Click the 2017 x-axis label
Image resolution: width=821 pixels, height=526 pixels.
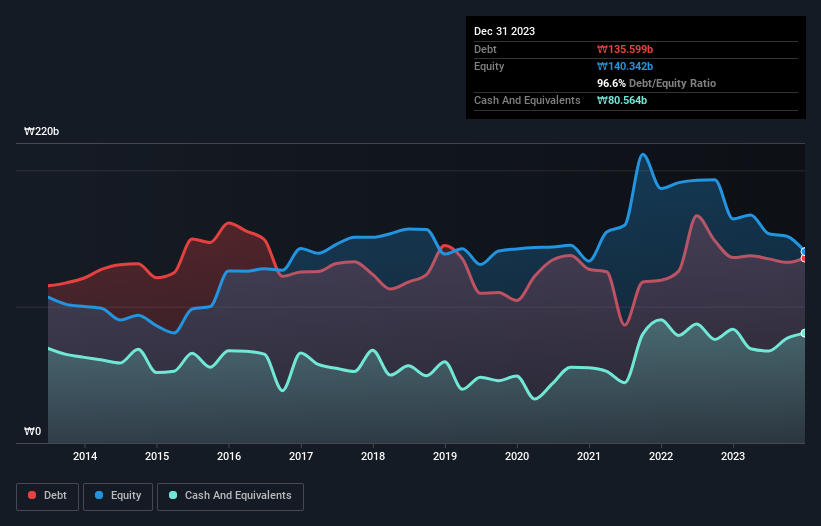coord(301,456)
